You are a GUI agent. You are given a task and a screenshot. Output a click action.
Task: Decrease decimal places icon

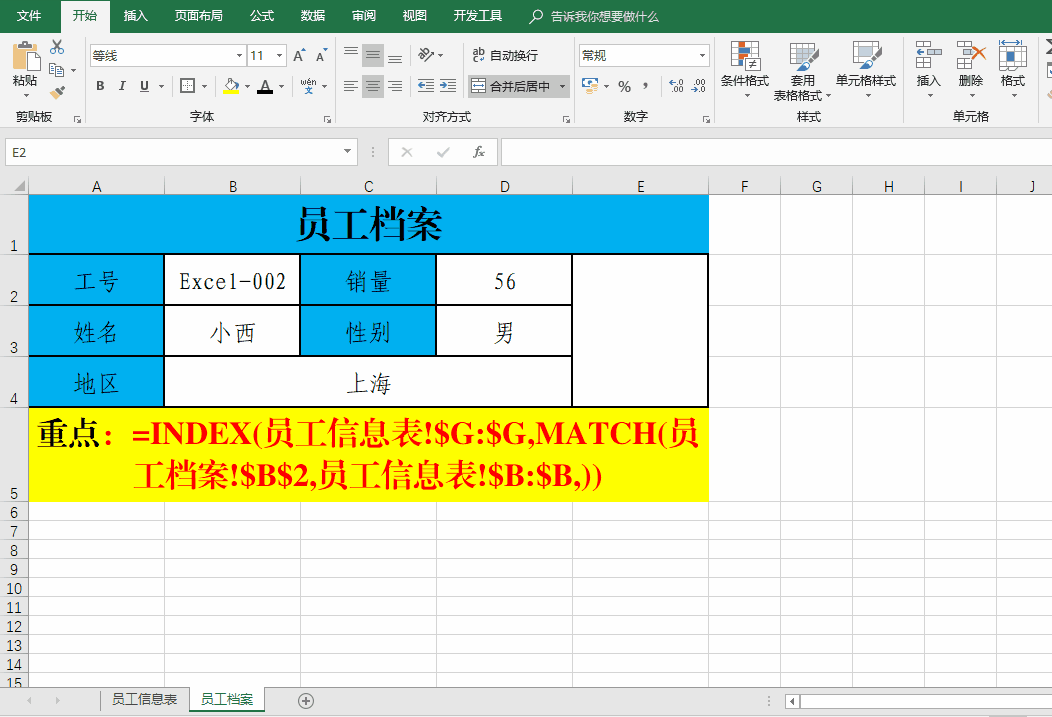698,86
